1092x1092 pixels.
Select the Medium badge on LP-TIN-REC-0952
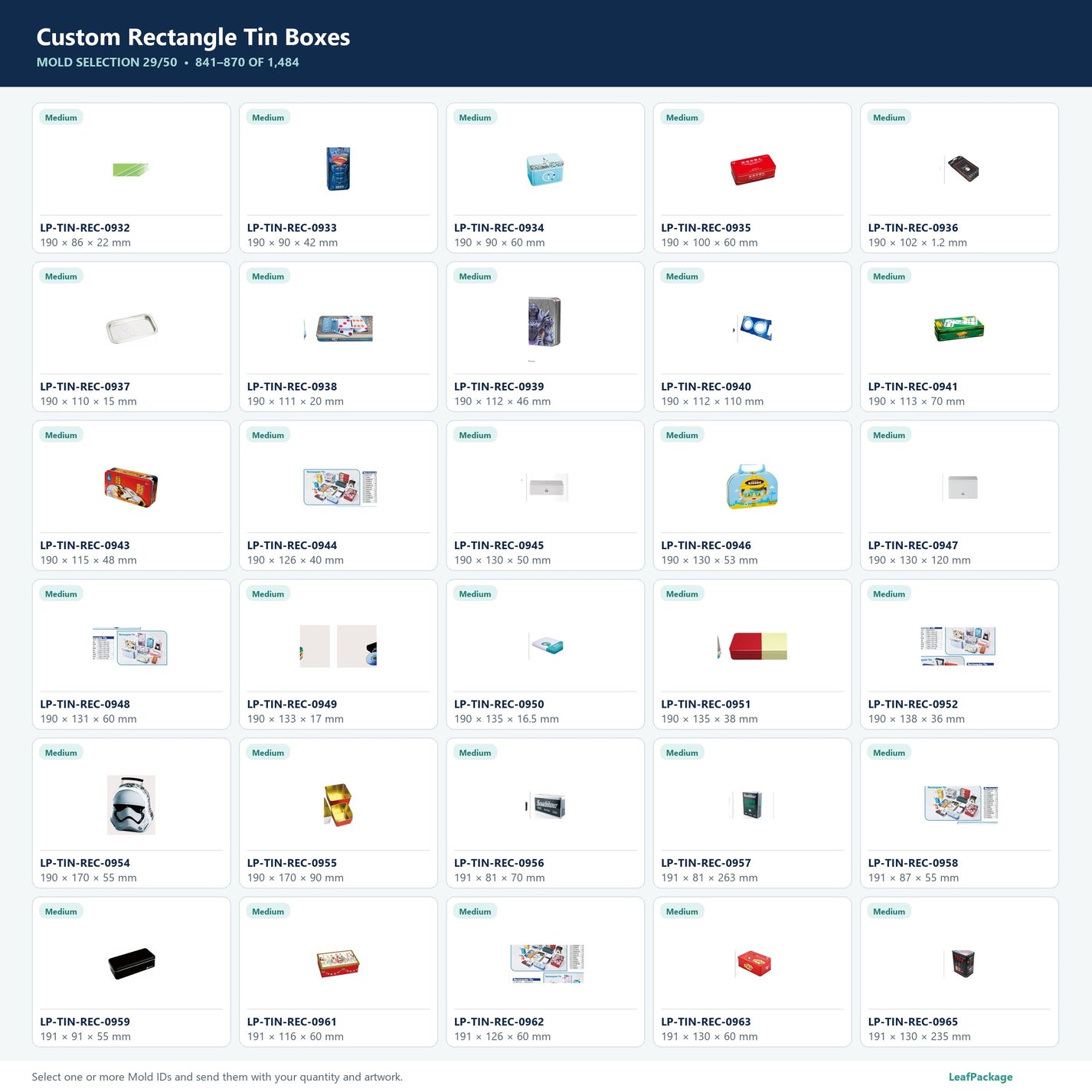tap(889, 594)
